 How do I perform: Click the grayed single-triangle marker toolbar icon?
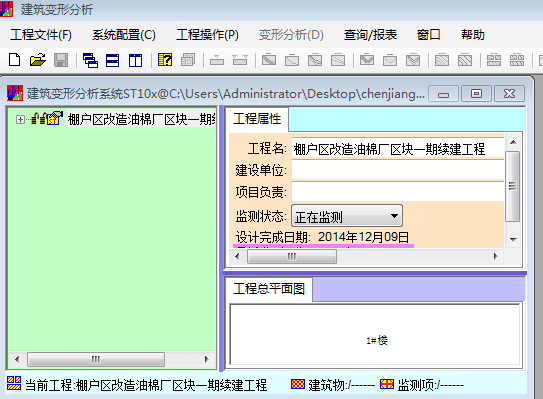tap(217, 60)
